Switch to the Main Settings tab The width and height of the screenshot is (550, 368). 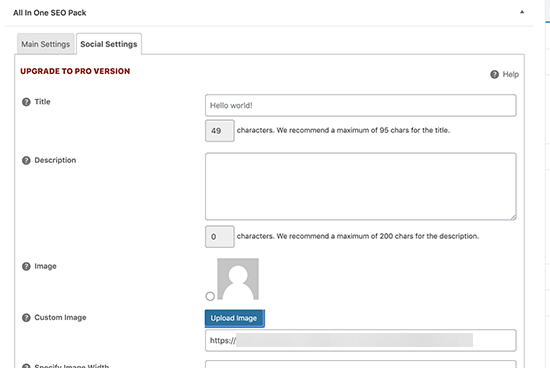click(46, 44)
